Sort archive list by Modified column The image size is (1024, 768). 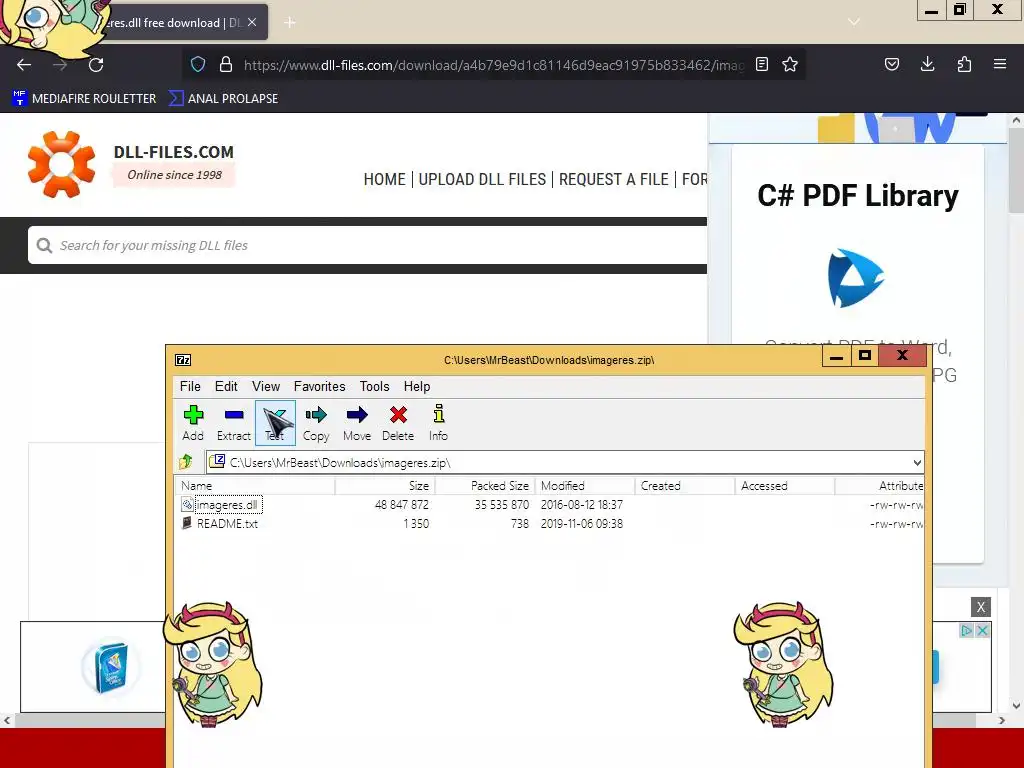585,486
